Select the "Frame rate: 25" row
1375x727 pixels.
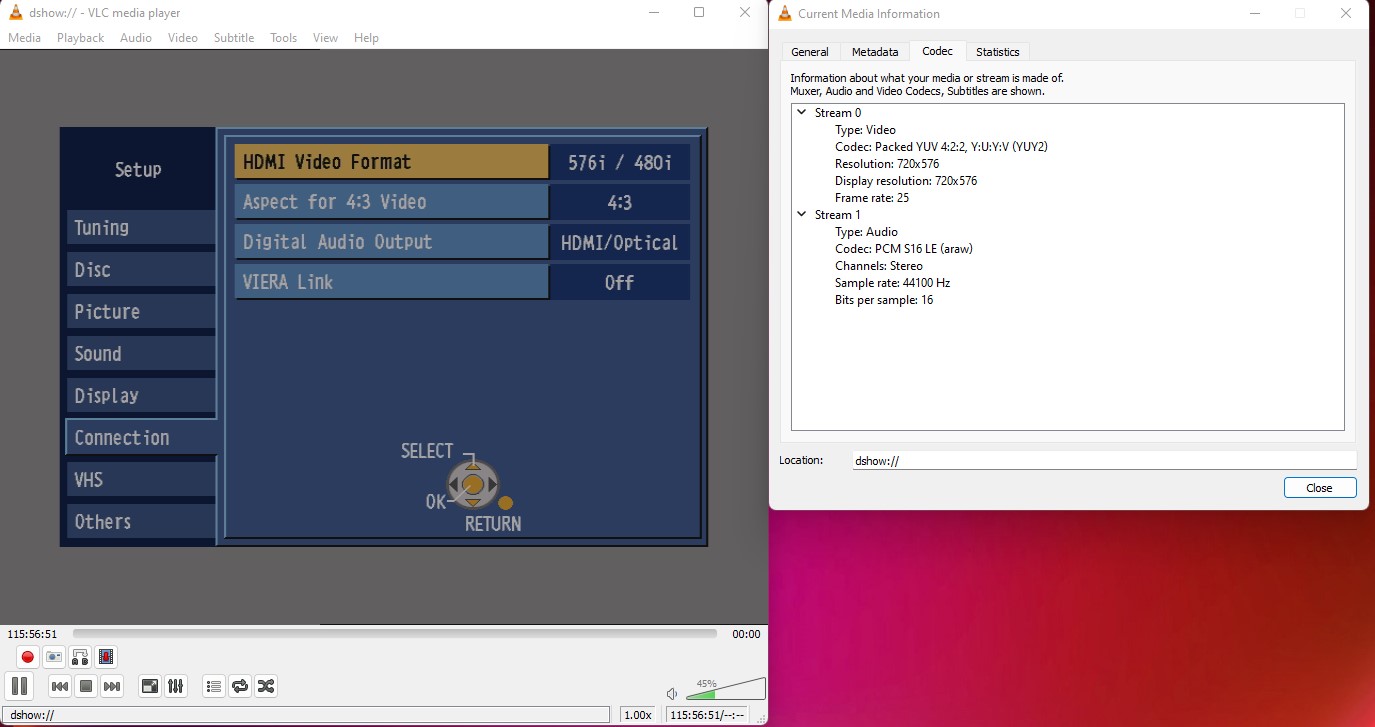tap(872, 198)
